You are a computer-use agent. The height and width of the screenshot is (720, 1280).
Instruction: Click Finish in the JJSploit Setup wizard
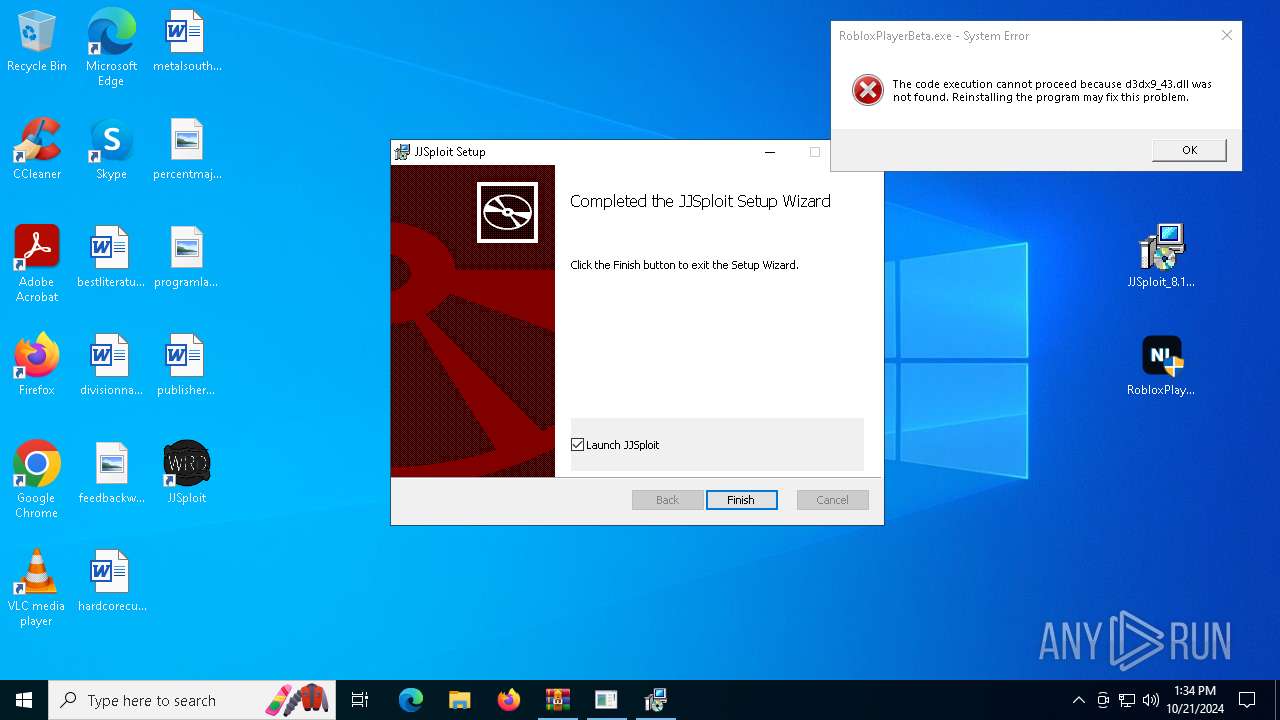pos(741,500)
